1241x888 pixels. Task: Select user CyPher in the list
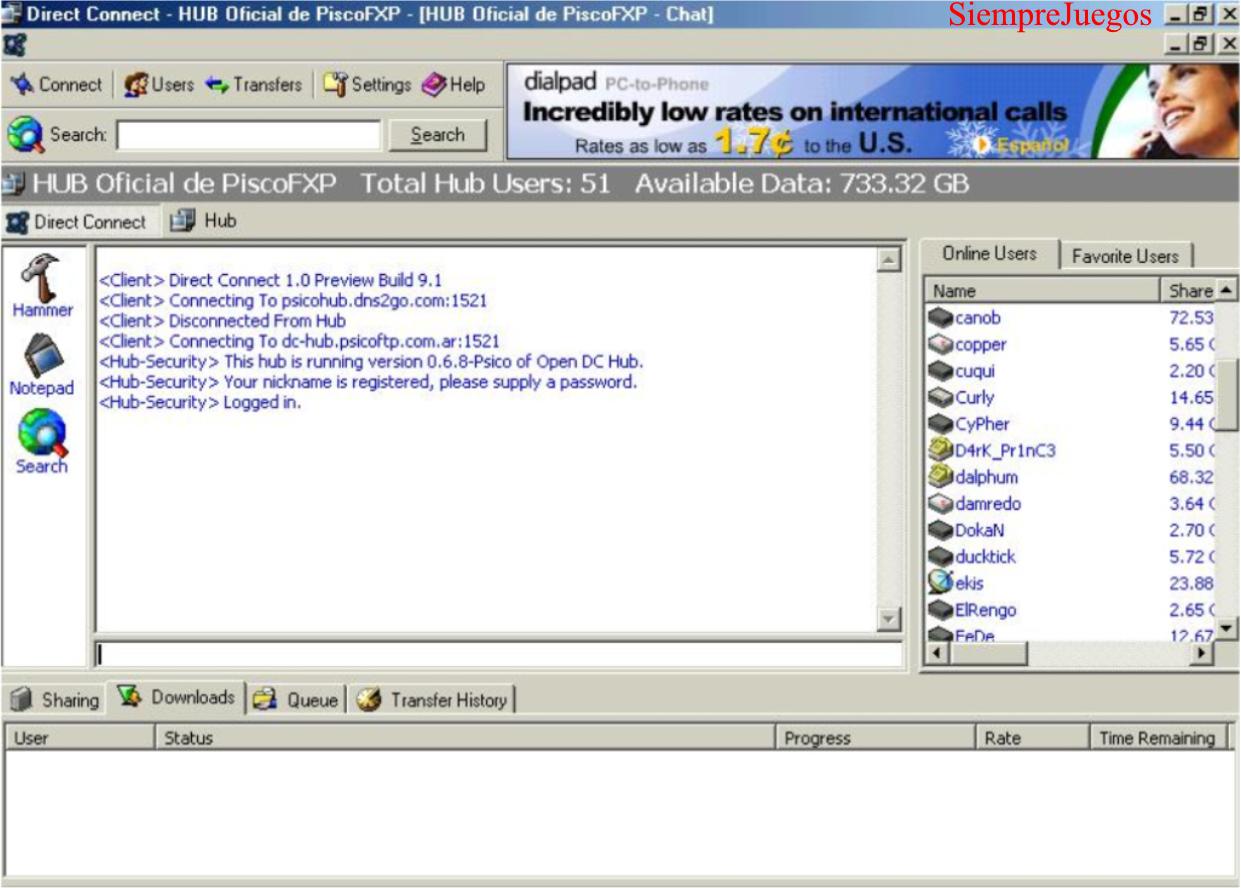[x=982, y=424]
